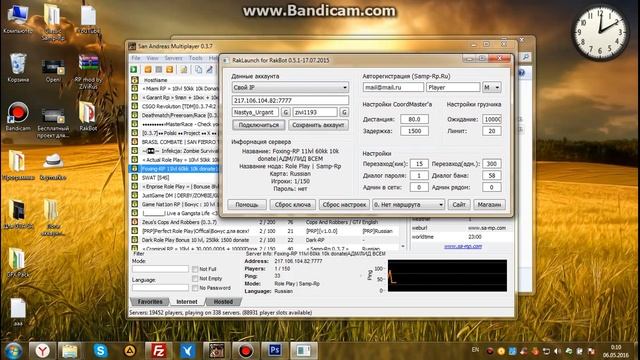Click the Подключиться connect button
Screen dimensions: 640x360
[259, 125]
